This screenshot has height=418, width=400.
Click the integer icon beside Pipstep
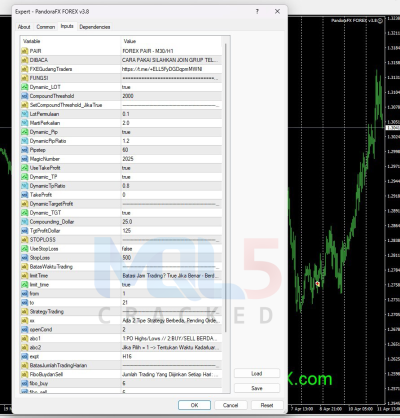pyautogui.click(x=25, y=150)
